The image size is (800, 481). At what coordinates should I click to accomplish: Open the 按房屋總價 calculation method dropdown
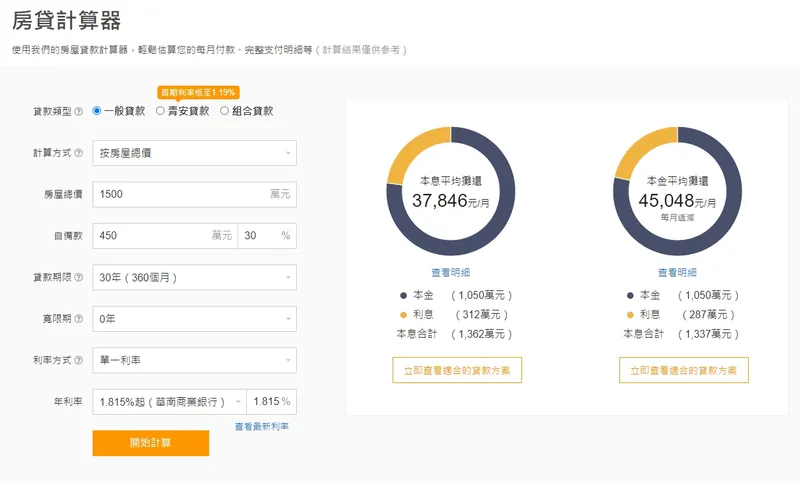194,153
